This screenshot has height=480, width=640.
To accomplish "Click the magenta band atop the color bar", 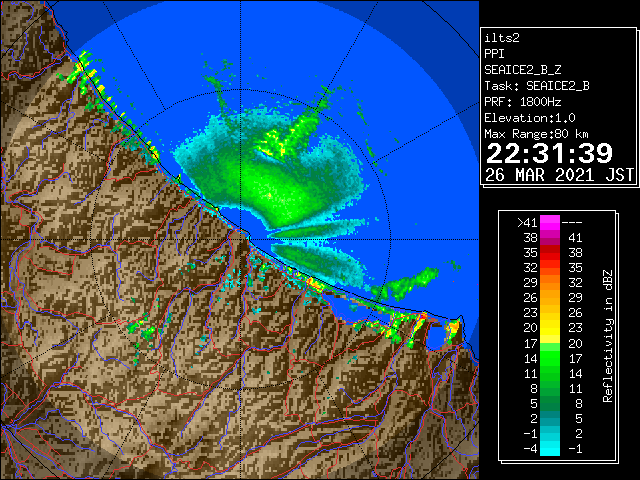I will click(x=550, y=223).
